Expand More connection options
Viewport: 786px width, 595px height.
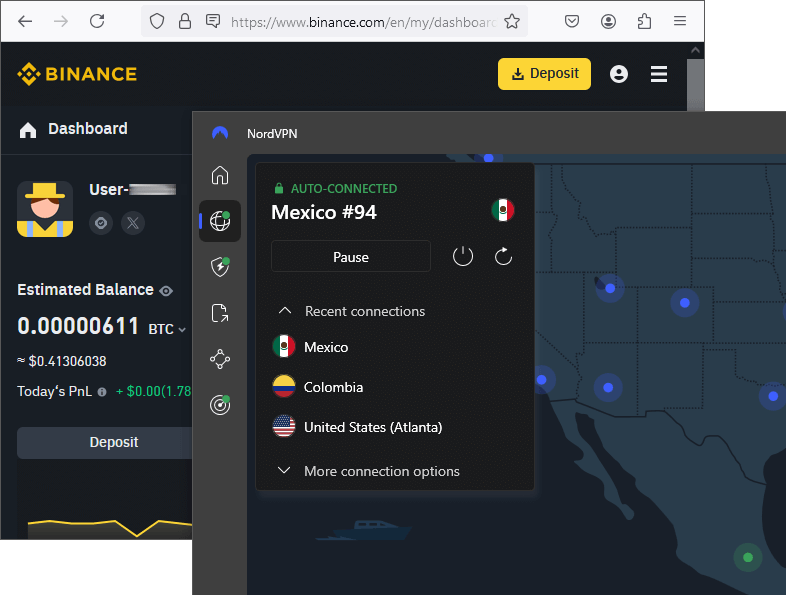369,471
